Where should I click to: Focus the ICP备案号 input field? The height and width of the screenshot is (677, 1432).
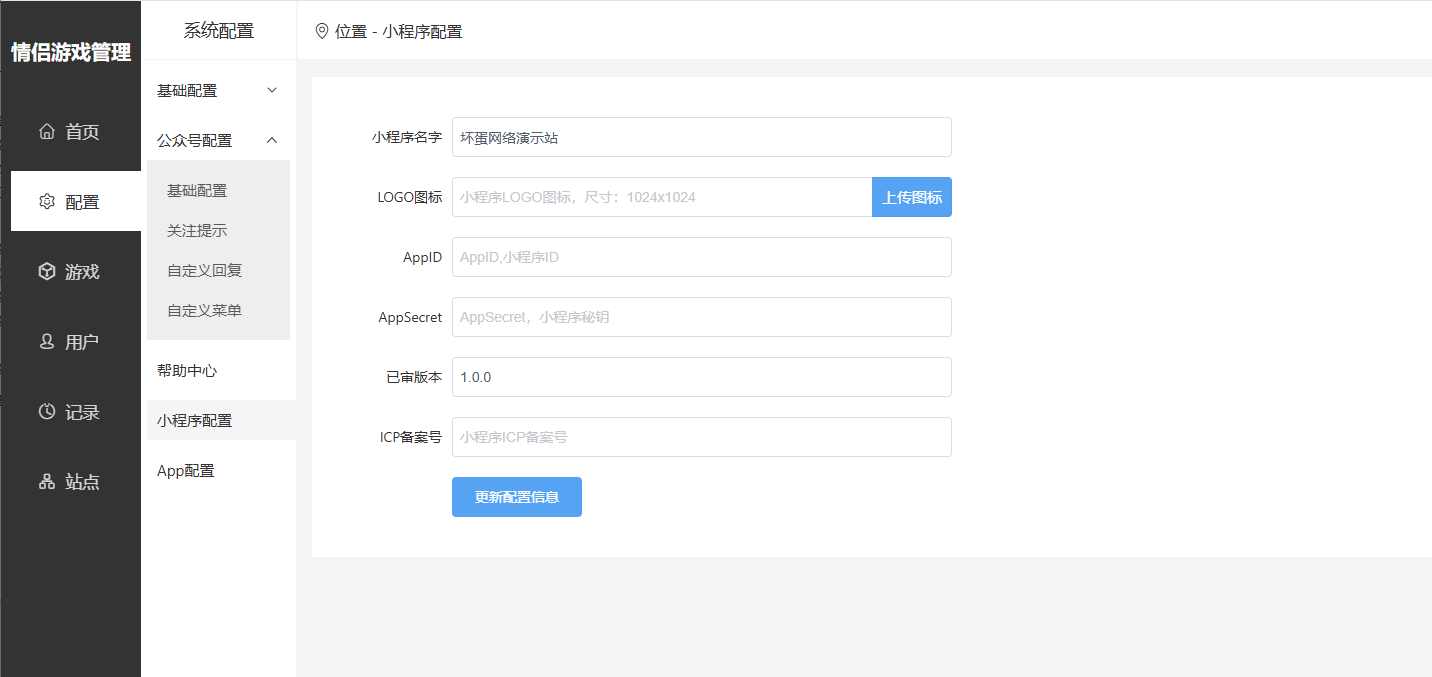point(702,437)
